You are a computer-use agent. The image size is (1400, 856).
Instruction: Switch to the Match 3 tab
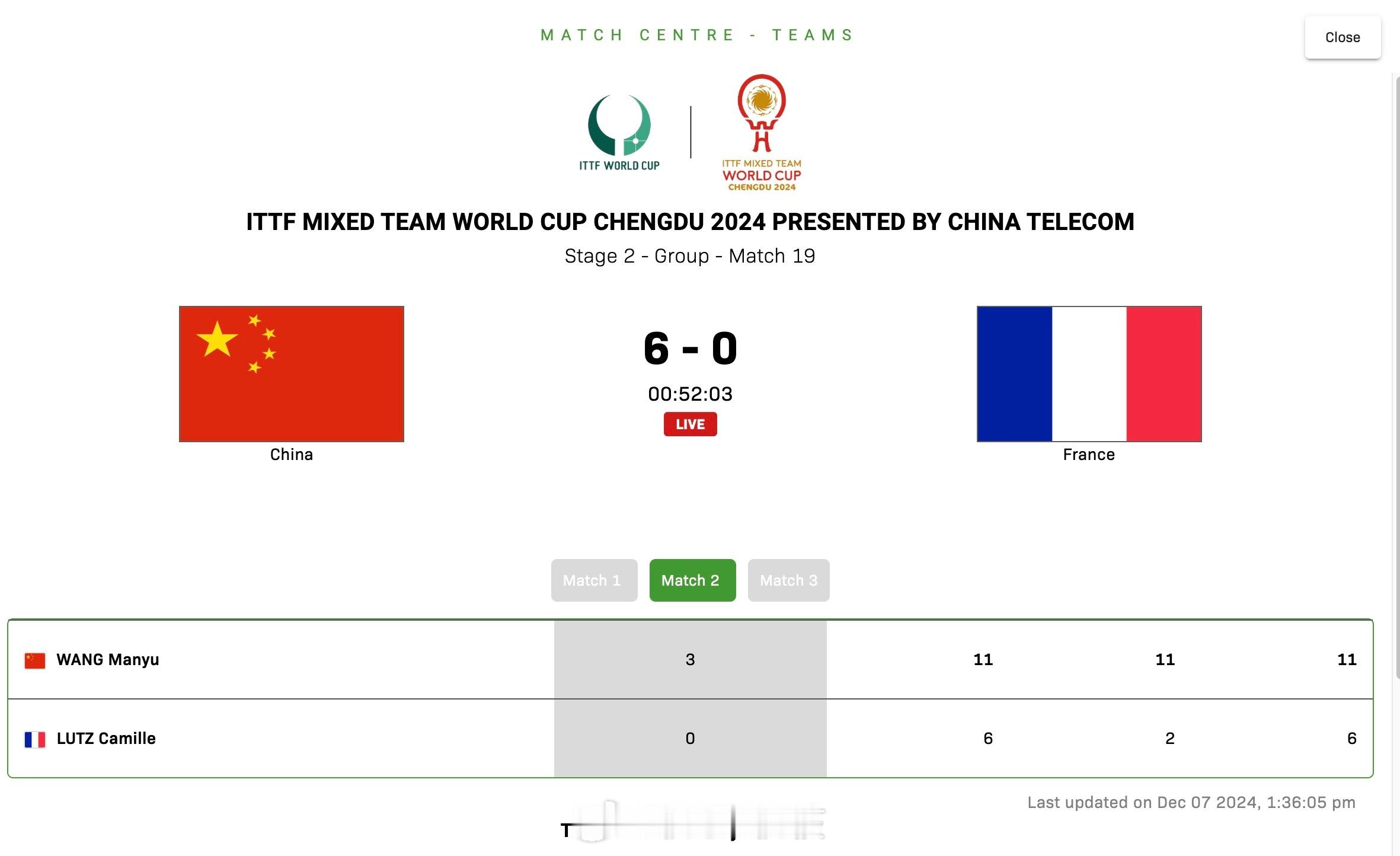pos(788,580)
